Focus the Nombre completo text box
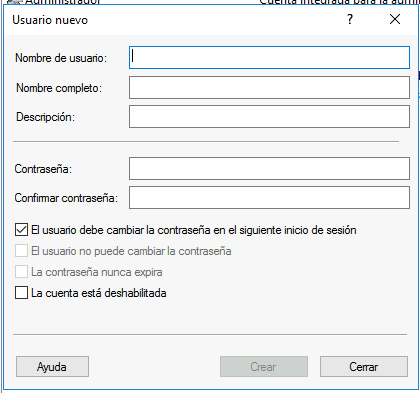This screenshot has height=393, width=420. 269,87
